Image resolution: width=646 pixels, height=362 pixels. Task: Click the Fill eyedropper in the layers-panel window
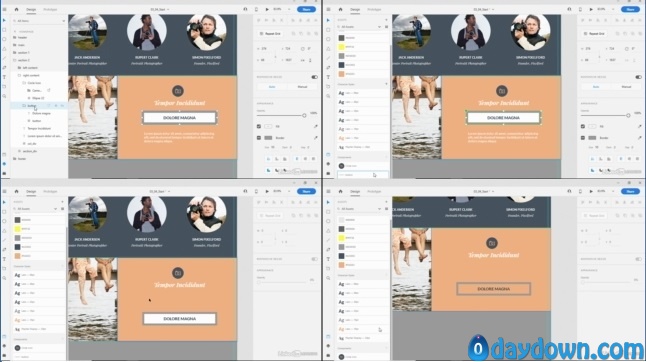point(316,126)
